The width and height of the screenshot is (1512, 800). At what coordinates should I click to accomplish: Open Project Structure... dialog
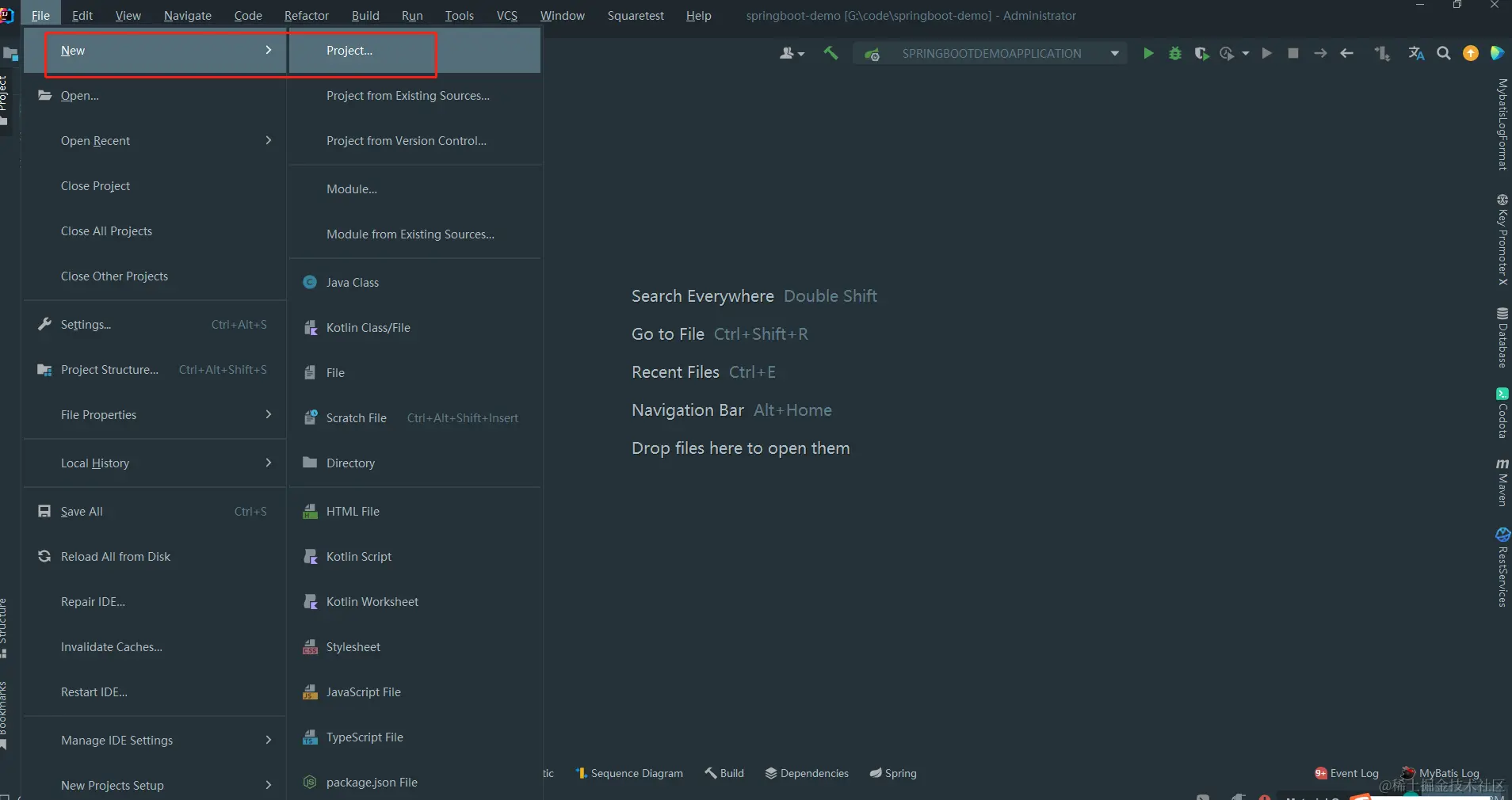(155, 370)
